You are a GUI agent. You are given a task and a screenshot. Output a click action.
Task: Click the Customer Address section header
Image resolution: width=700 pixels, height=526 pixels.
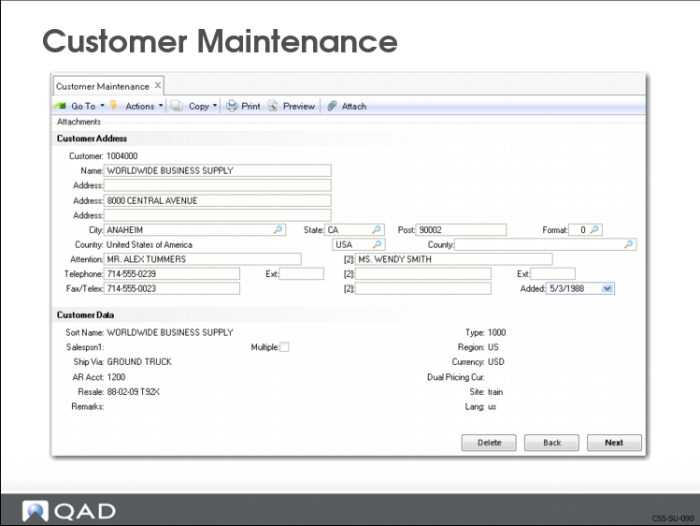click(92, 138)
